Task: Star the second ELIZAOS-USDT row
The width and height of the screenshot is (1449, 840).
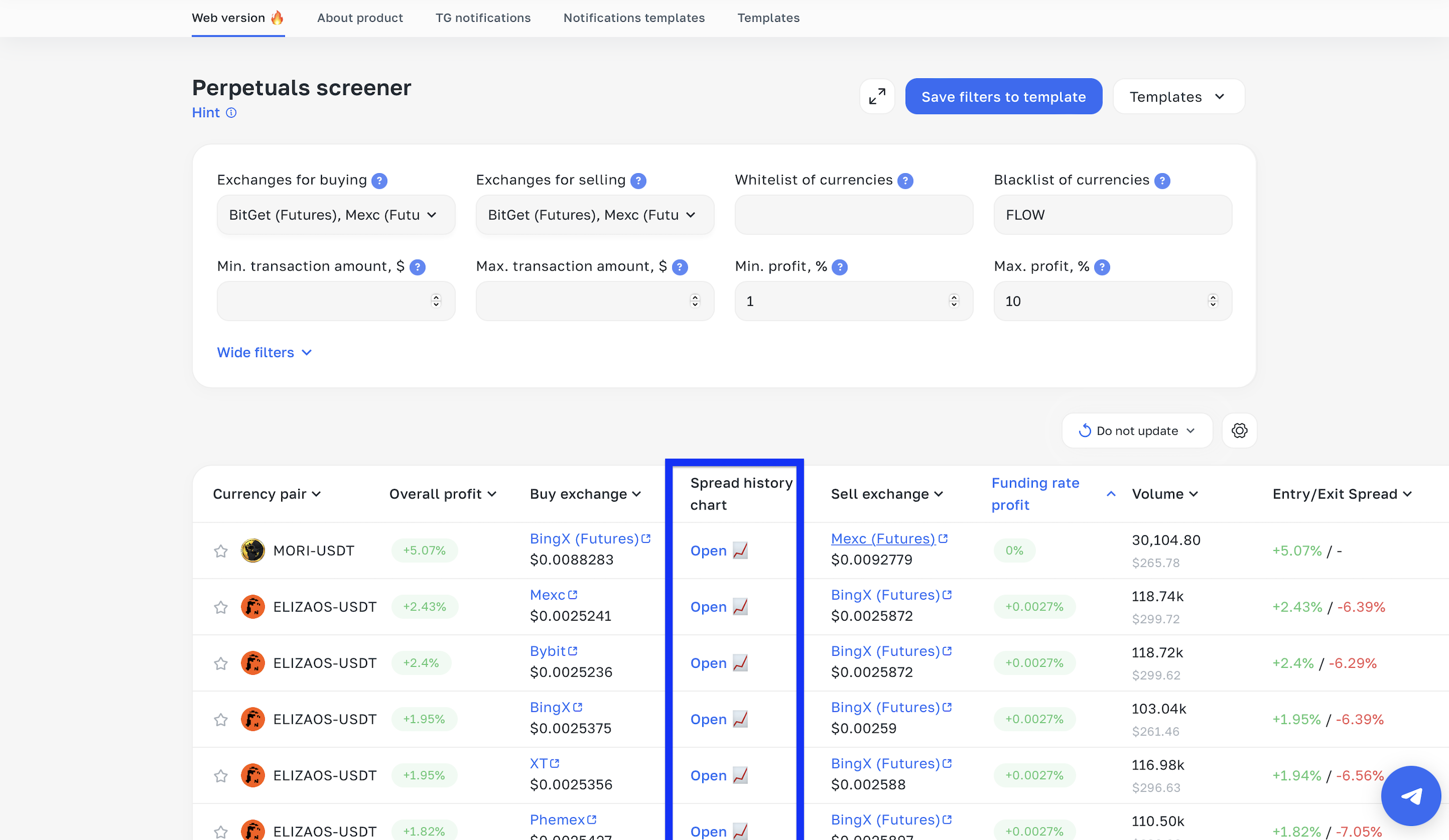Action: coord(221,606)
